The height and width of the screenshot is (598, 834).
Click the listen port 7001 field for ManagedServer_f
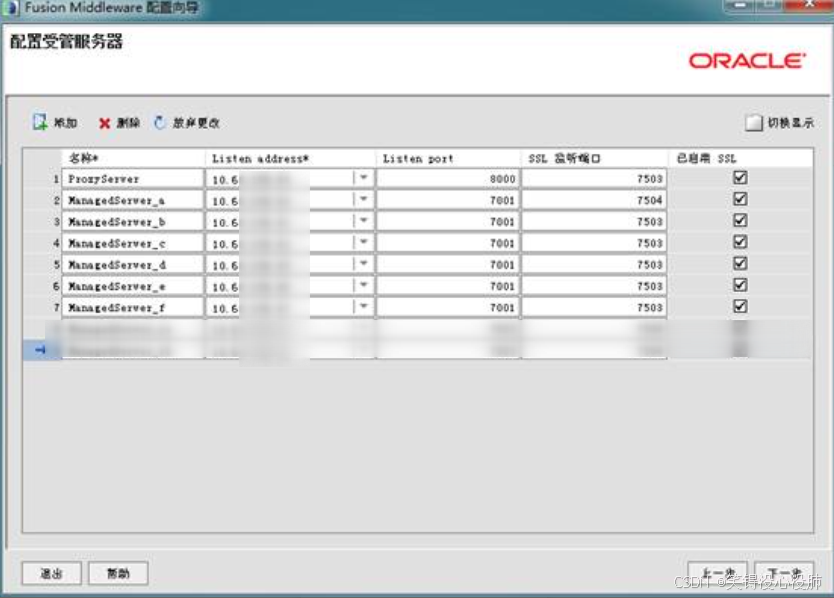448,308
